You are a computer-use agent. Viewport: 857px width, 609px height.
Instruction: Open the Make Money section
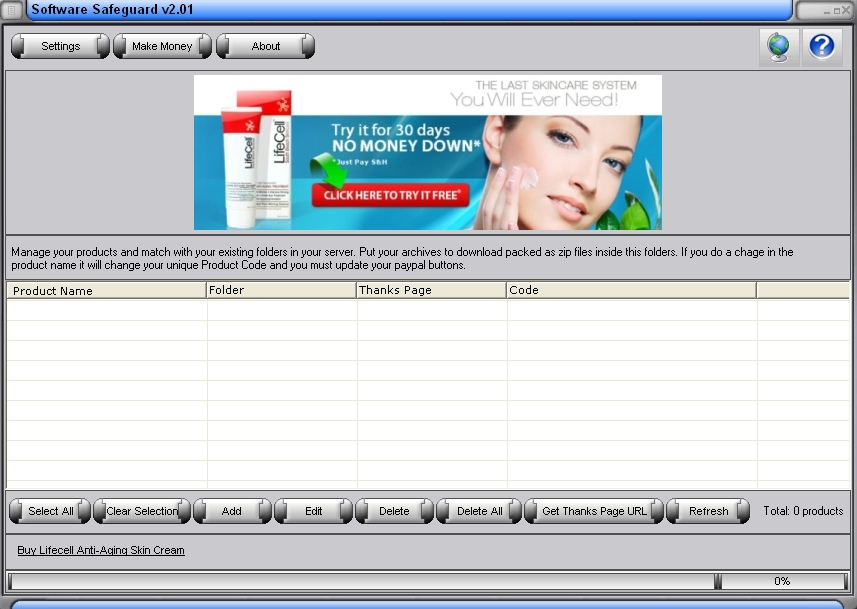point(162,46)
